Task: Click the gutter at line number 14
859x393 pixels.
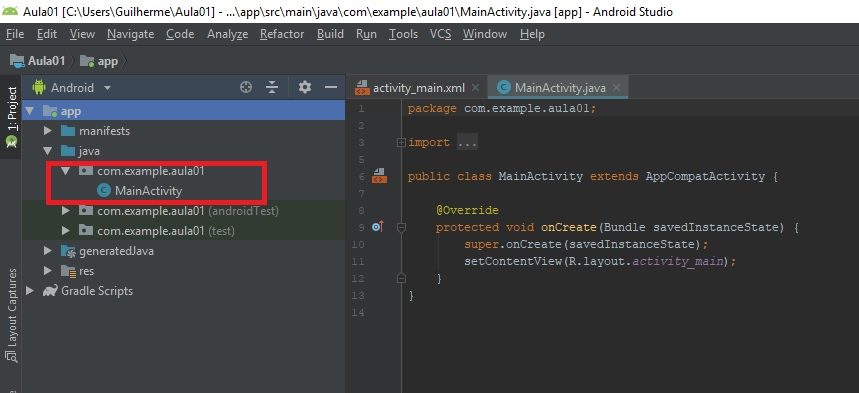Action: click(359, 312)
